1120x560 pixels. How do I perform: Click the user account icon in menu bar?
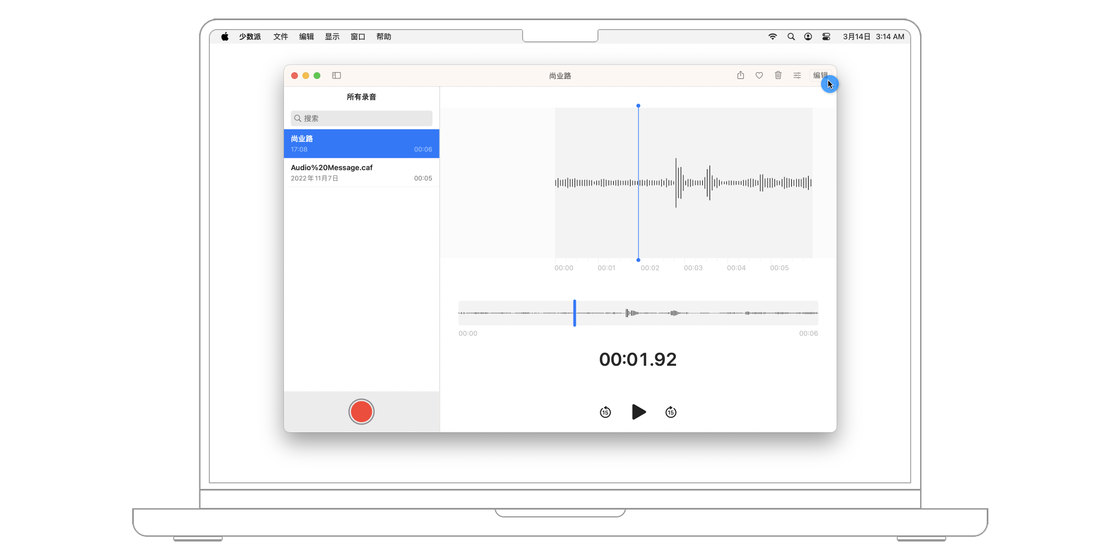tap(808, 36)
